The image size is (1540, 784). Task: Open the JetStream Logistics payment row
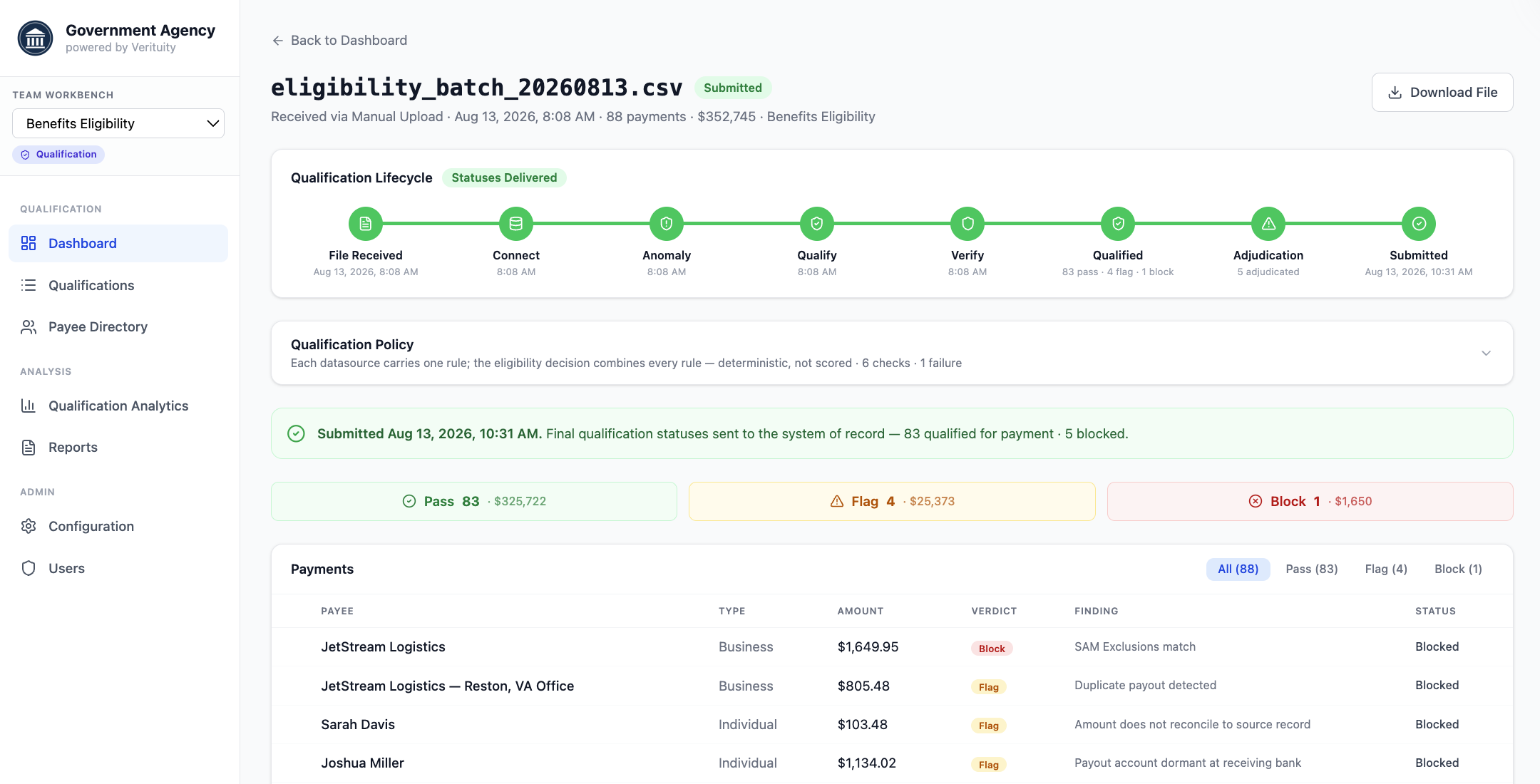pyautogui.click(x=892, y=647)
